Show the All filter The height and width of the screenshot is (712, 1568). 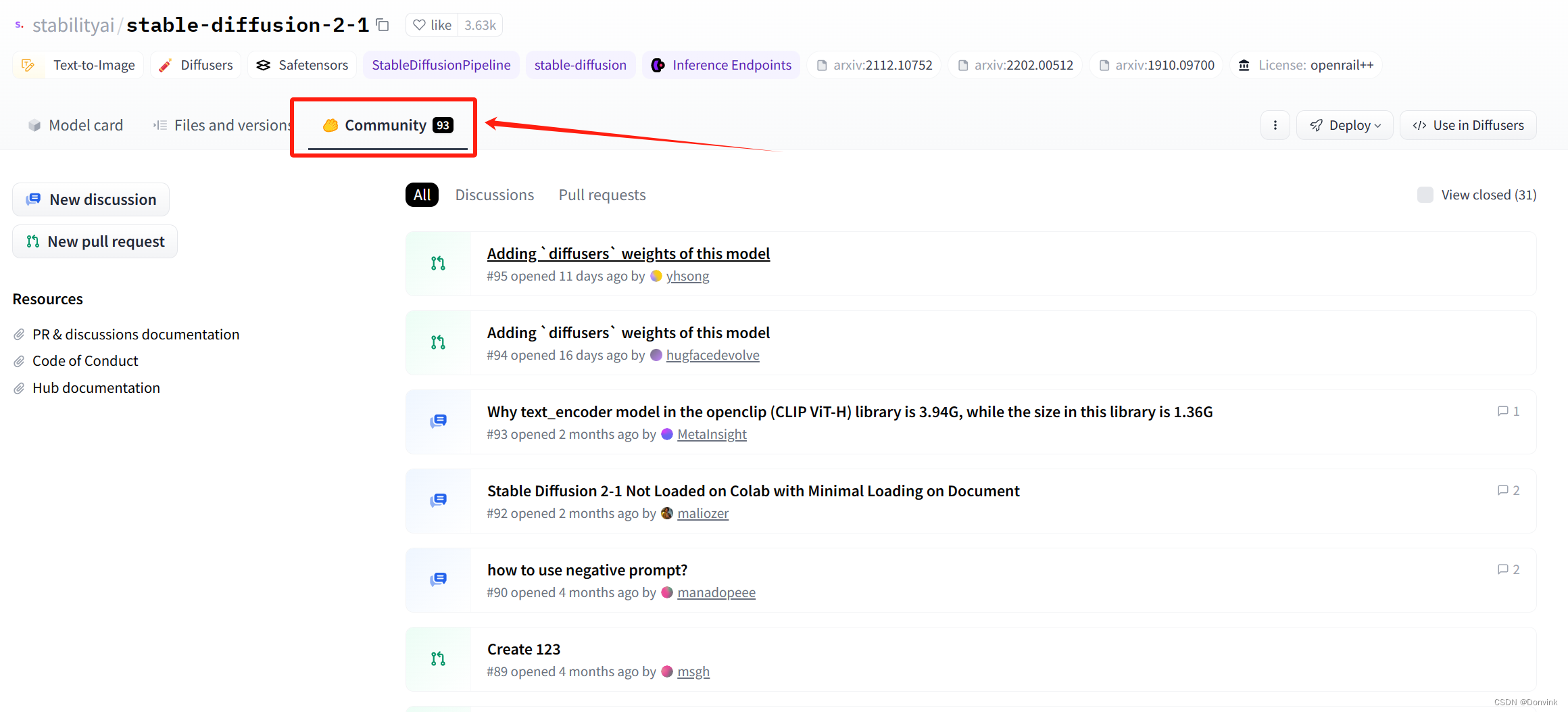tap(422, 195)
